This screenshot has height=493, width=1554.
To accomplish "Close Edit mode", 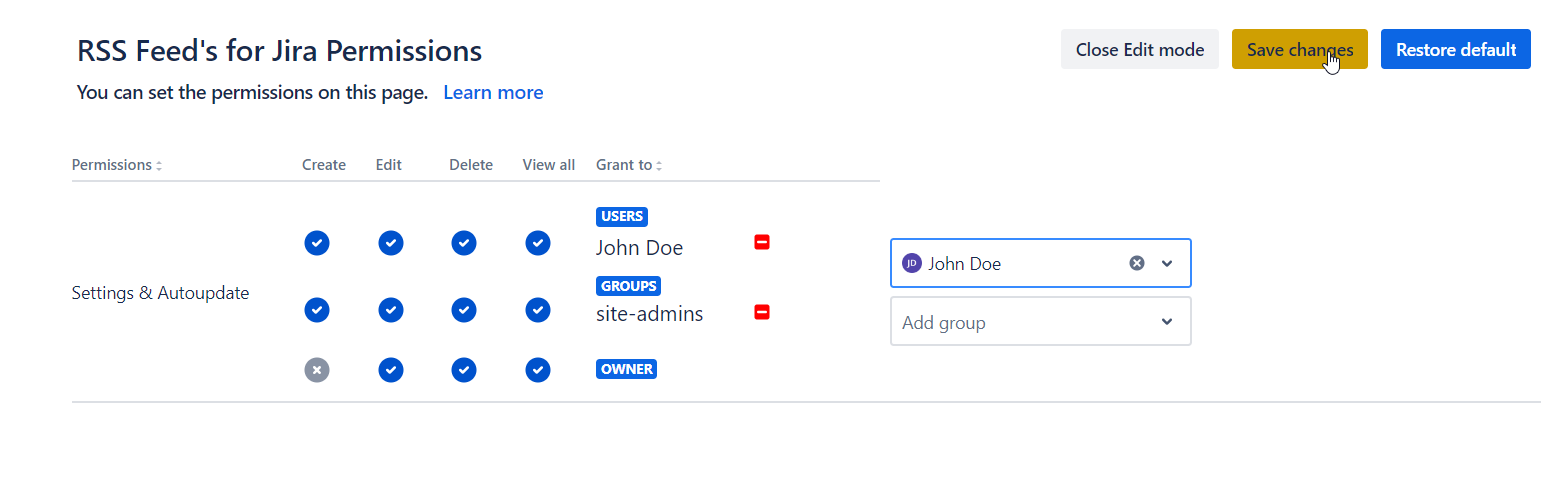I will tap(1139, 50).
